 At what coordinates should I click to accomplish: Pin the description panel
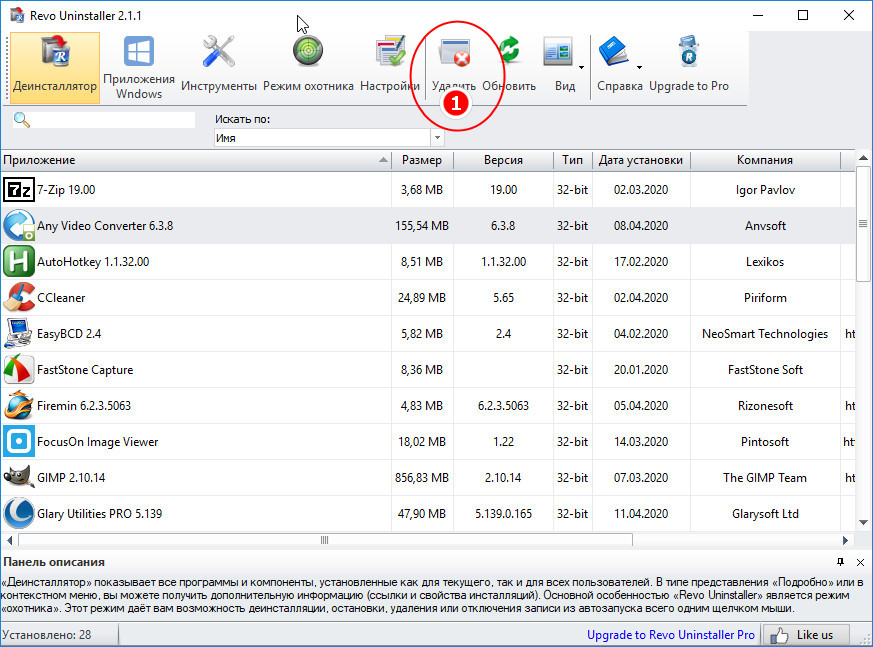[x=840, y=562]
